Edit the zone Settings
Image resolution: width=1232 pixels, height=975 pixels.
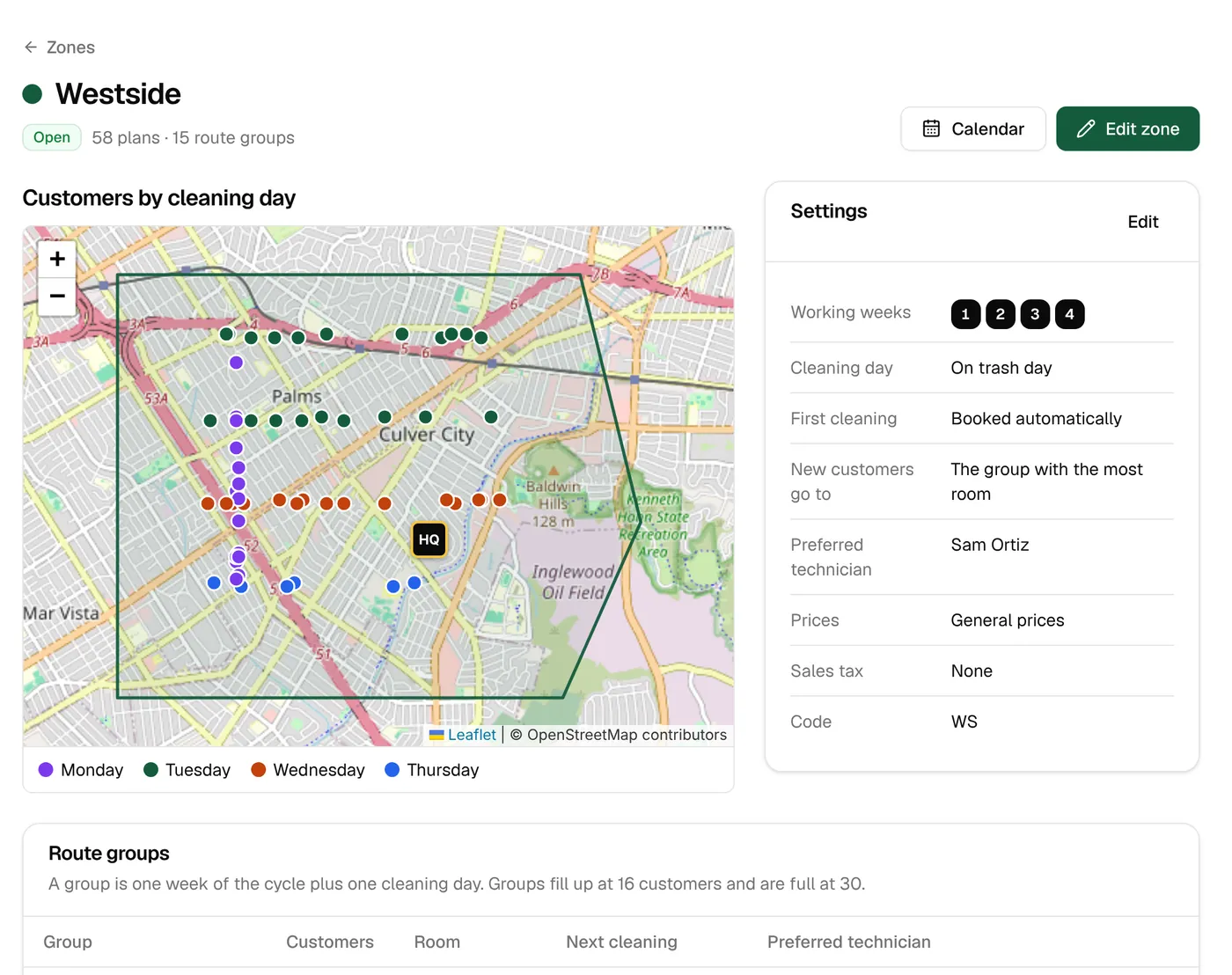click(x=1142, y=222)
